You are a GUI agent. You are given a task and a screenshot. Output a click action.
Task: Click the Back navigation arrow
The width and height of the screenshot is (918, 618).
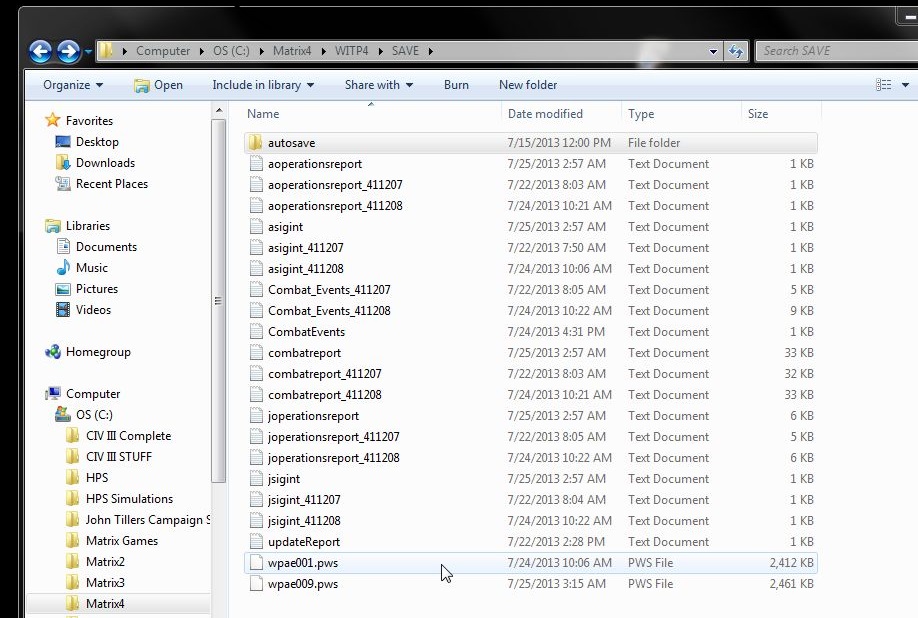(x=39, y=50)
